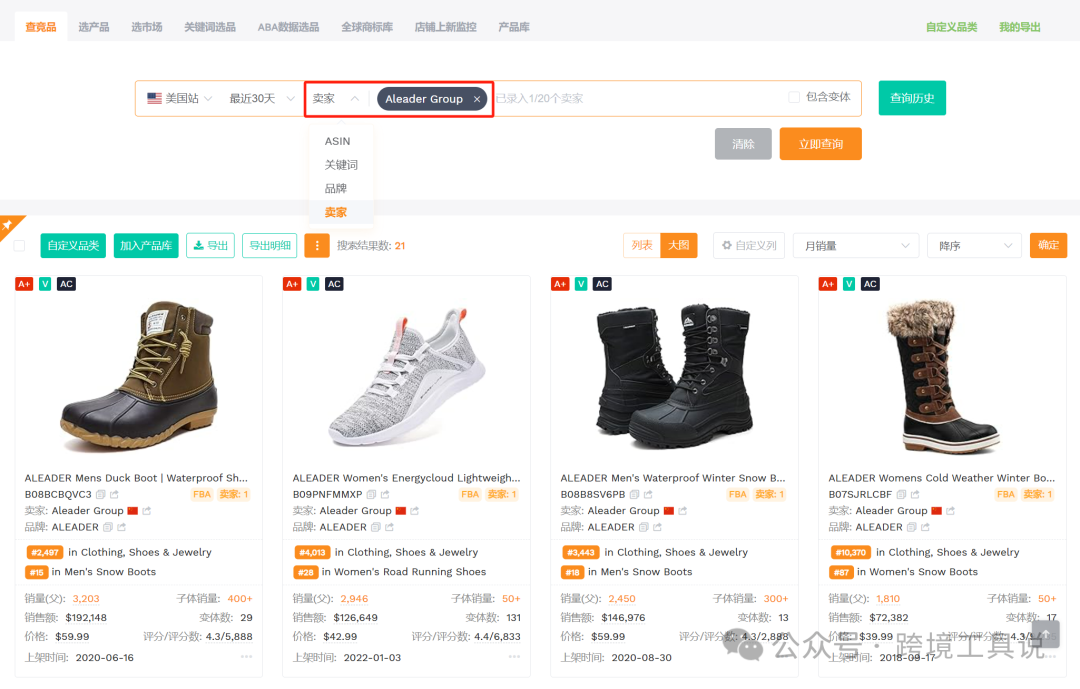1080x689 pixels.
Task: Click the back-to-top arrow button
Action: coord(1046,634)
